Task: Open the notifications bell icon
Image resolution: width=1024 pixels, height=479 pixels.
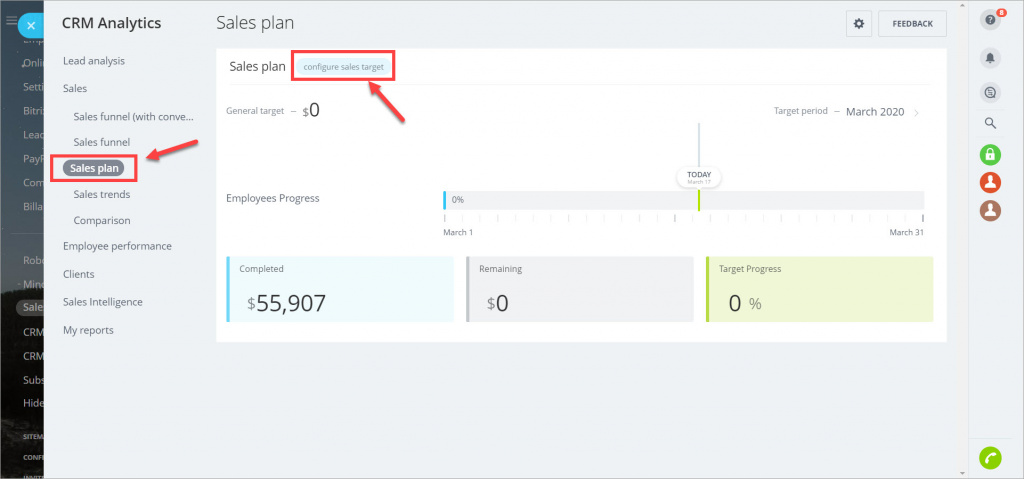Action: point(991,58)
